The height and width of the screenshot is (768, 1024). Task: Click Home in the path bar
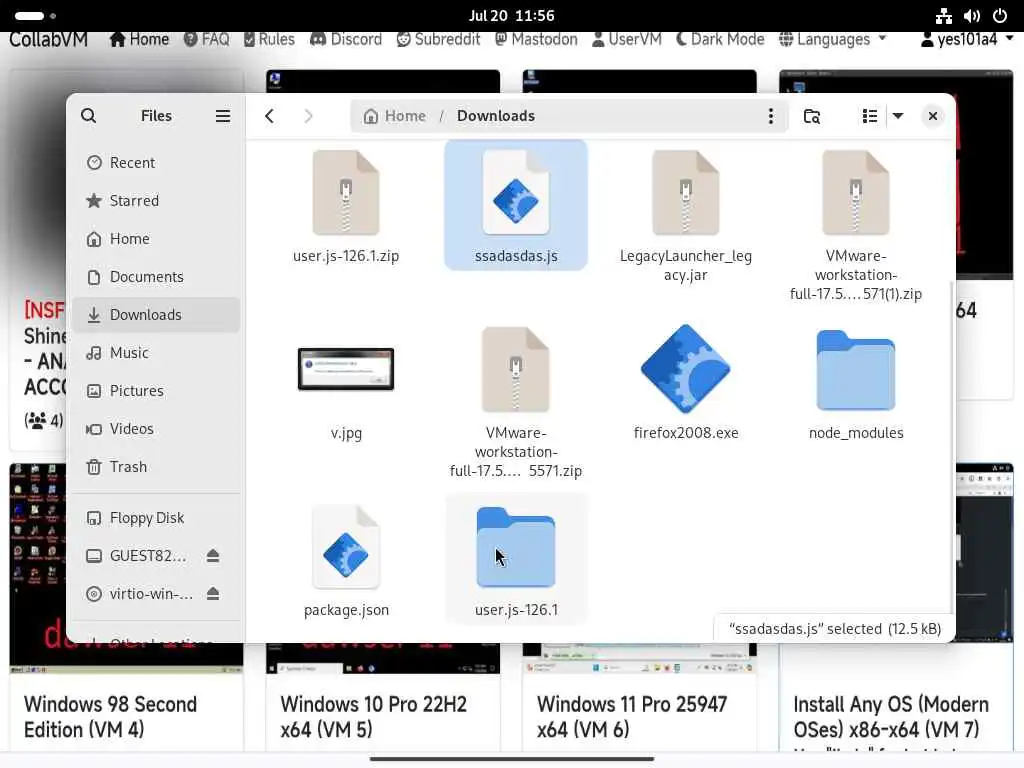point(395,116)
